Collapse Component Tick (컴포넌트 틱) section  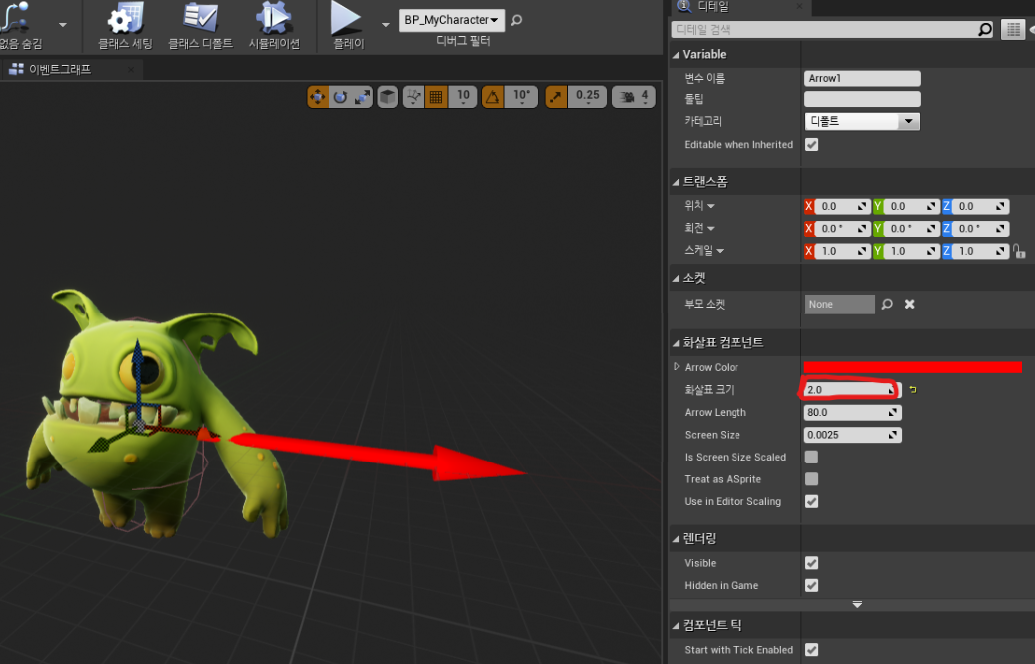click(676, 626)
